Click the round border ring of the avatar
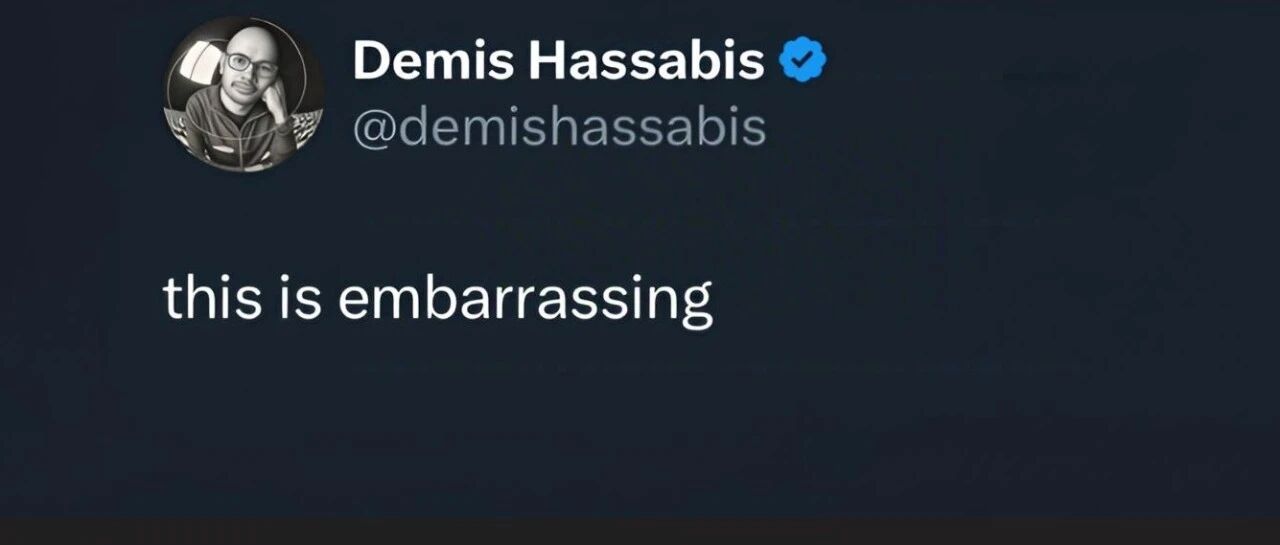The height and width of the screenshot is (545, 1280). 243,17
